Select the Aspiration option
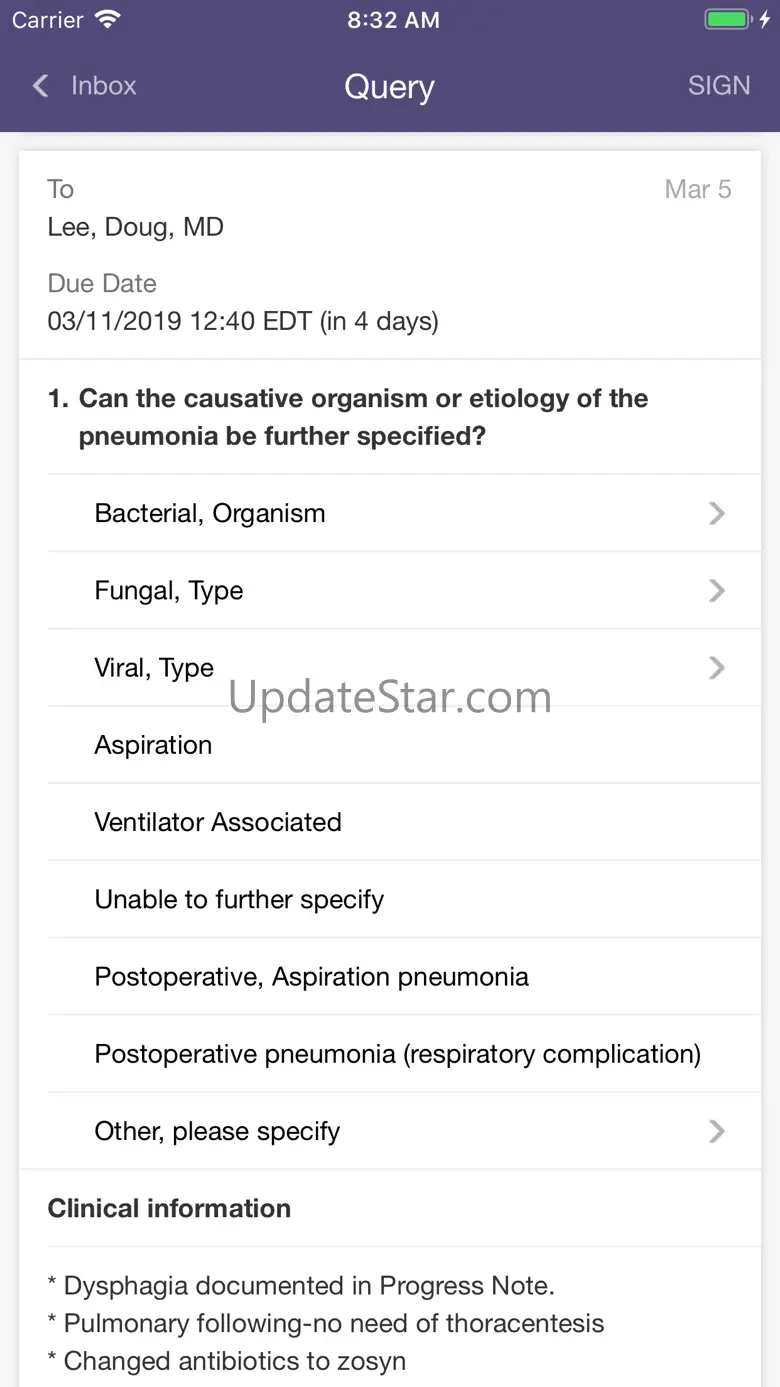The image size is (780, 1387). 404,745
